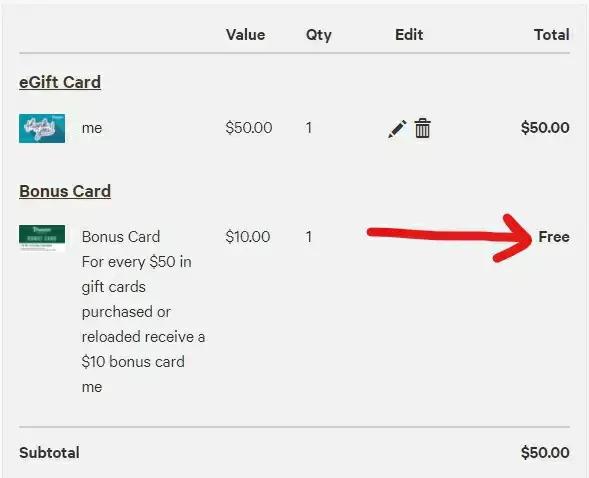Select the green bonus card thumbnail

point(42,238)
